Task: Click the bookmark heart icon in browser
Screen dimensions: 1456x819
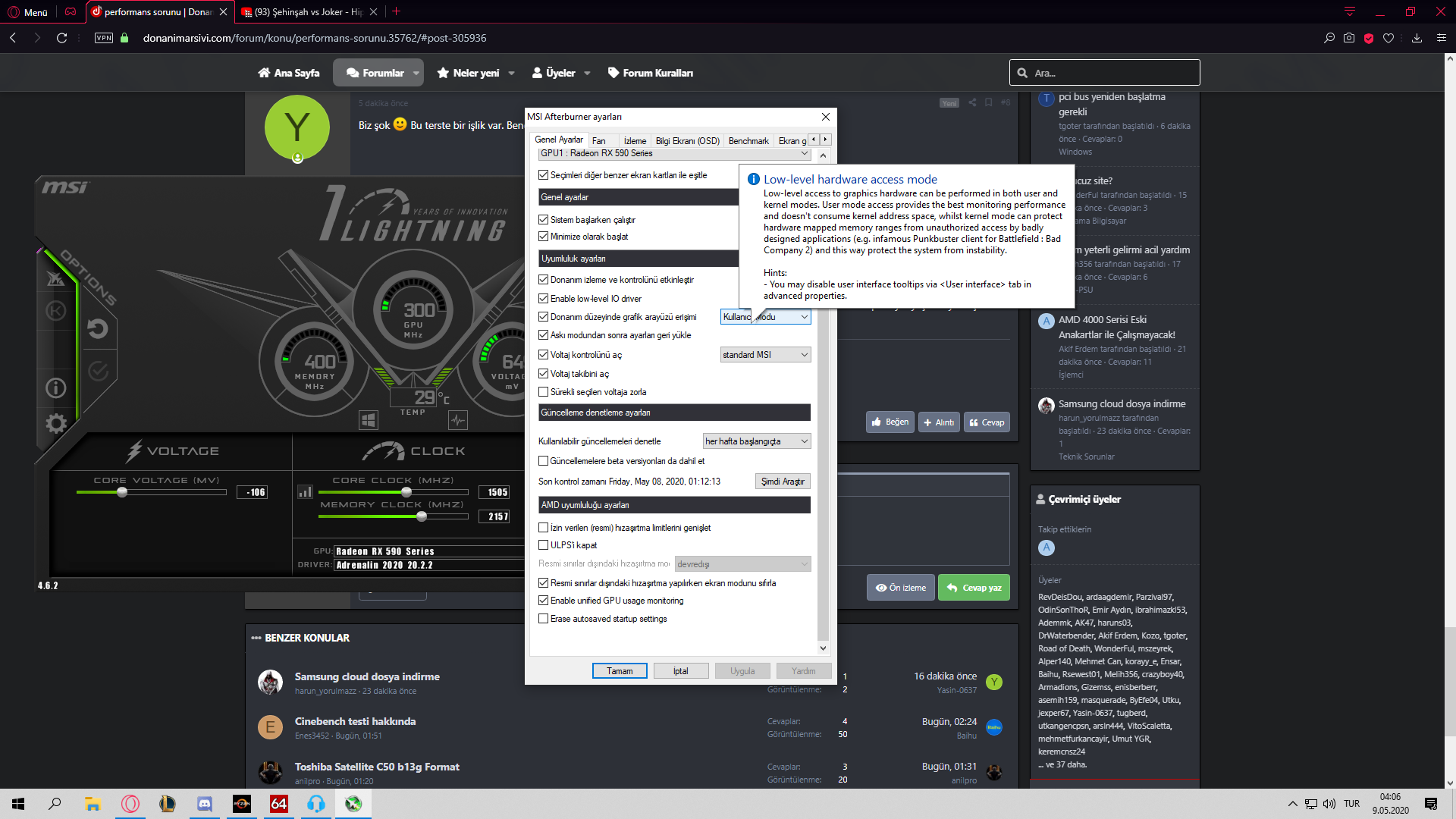Action: (1389, 38)
